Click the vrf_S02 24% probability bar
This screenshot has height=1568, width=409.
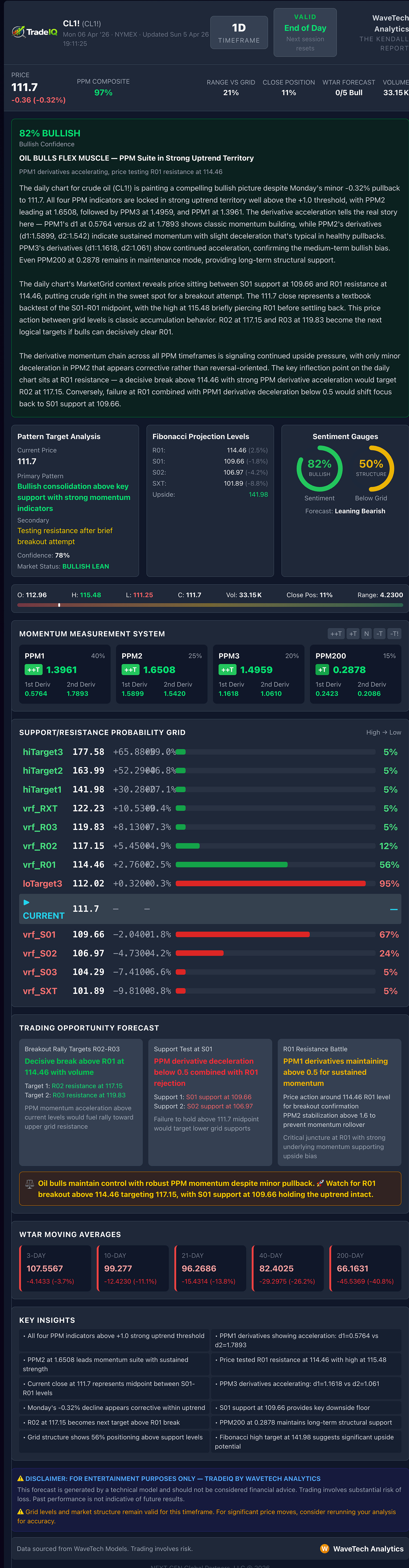199,953
